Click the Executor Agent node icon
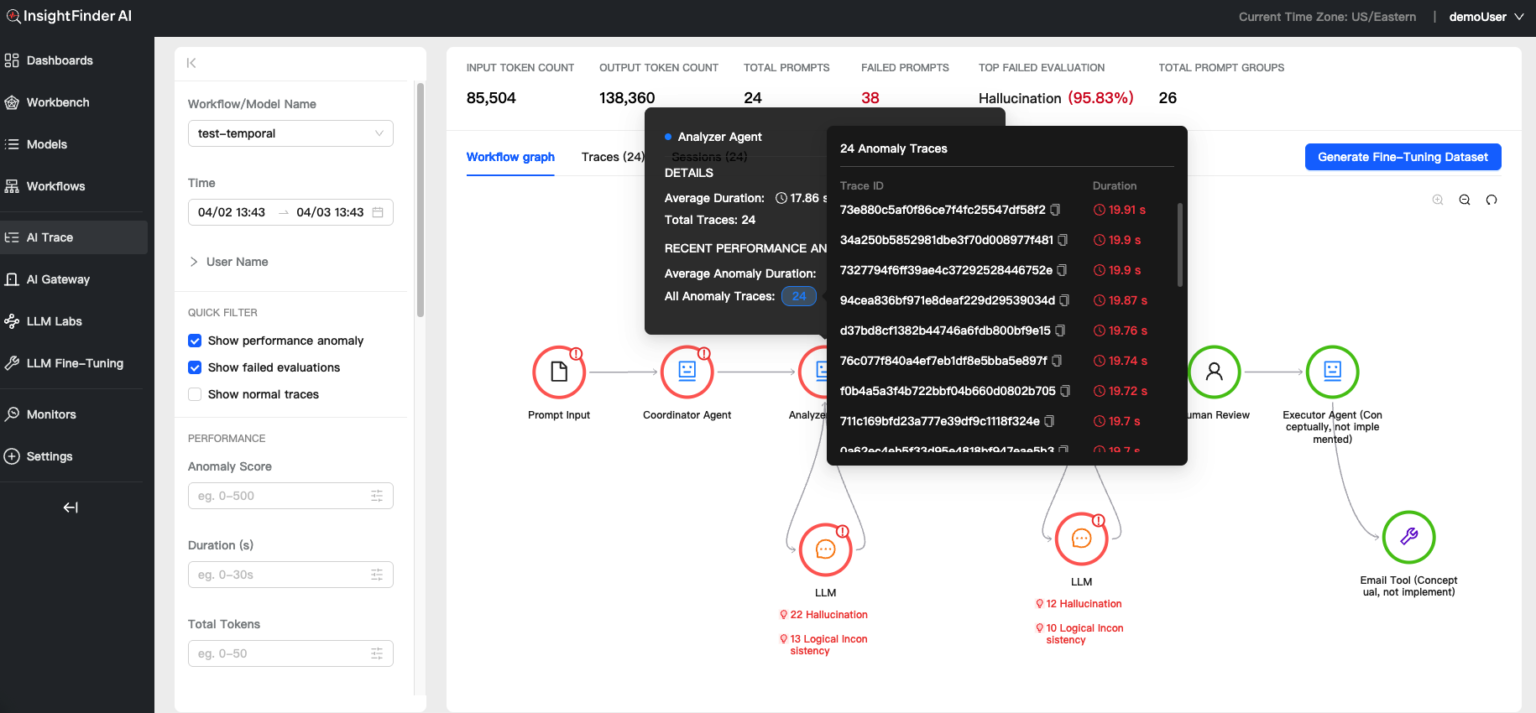1536x713 pixels. [x=1332, y=372]
